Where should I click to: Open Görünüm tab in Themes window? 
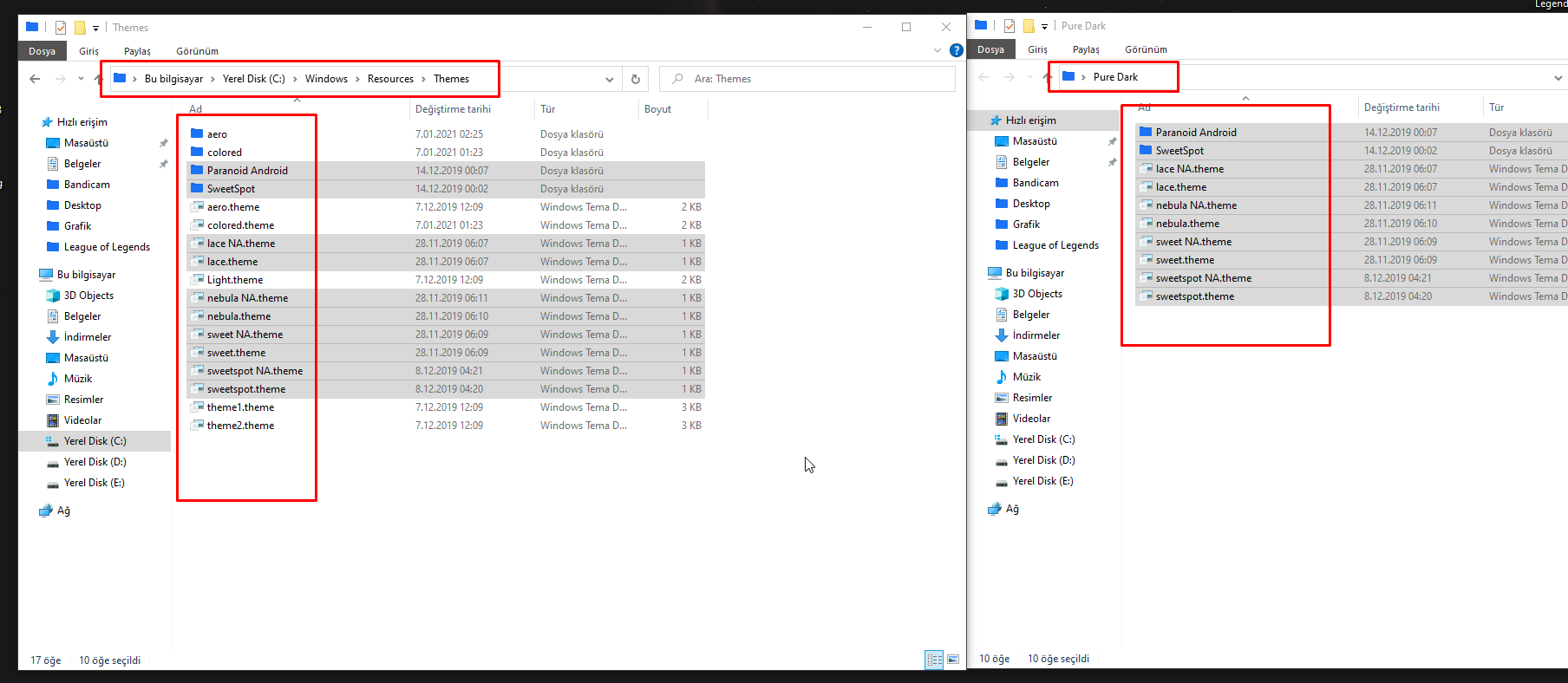coord(197,51)
